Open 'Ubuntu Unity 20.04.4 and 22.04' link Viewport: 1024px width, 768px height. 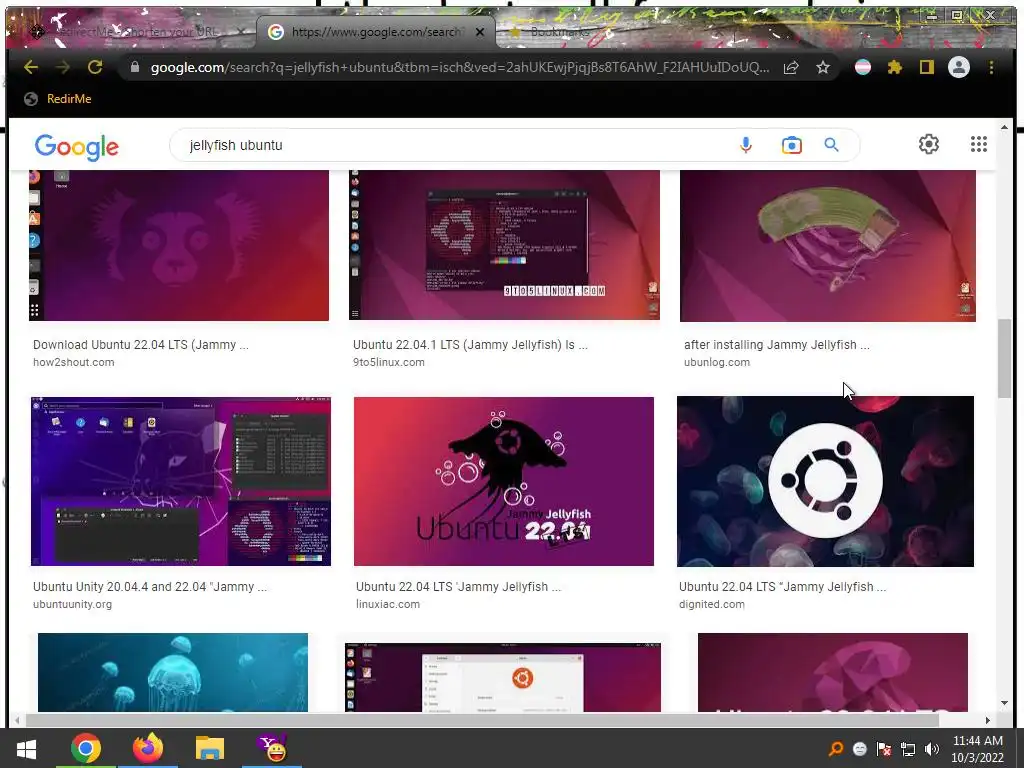[150, 586]
